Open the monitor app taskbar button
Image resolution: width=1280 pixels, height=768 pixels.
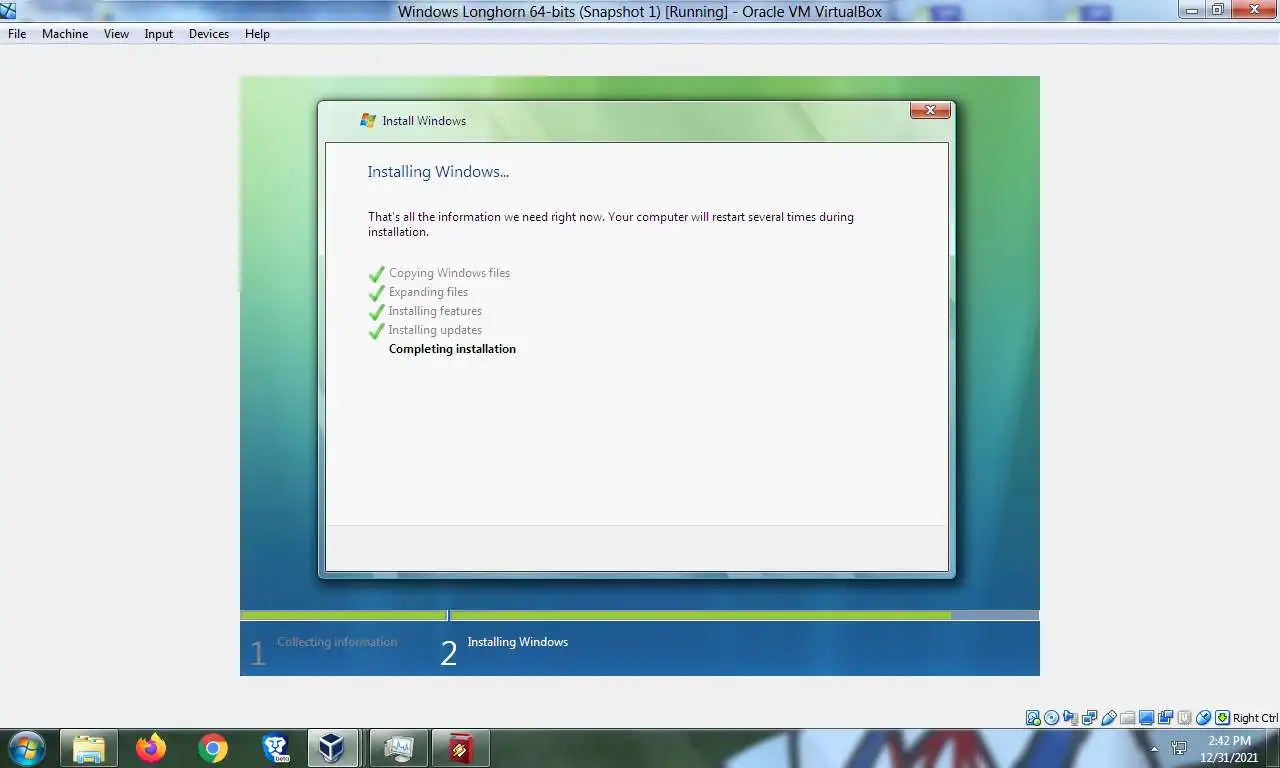399,748
